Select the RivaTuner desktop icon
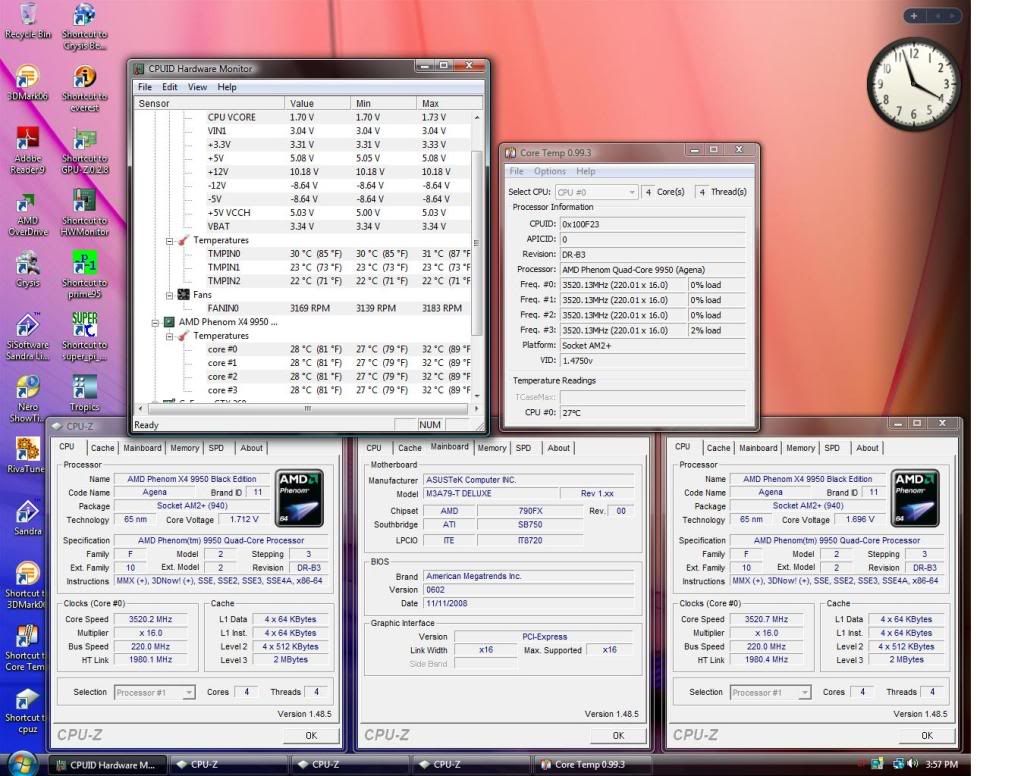Viewport: 1024px width, 776px height. point(26,455)
